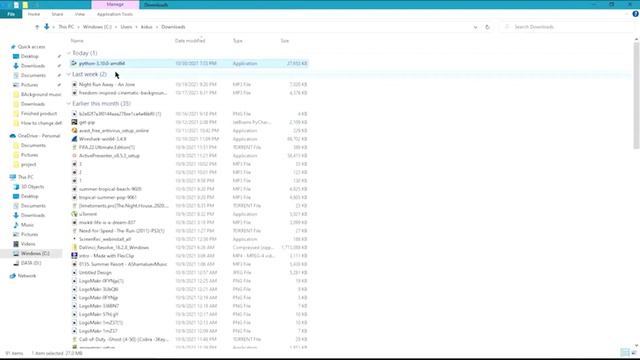Click the Up arrow navigation button
Image resolution: width=640 pixels, height=360 pixels.
[x=37, y=27]
